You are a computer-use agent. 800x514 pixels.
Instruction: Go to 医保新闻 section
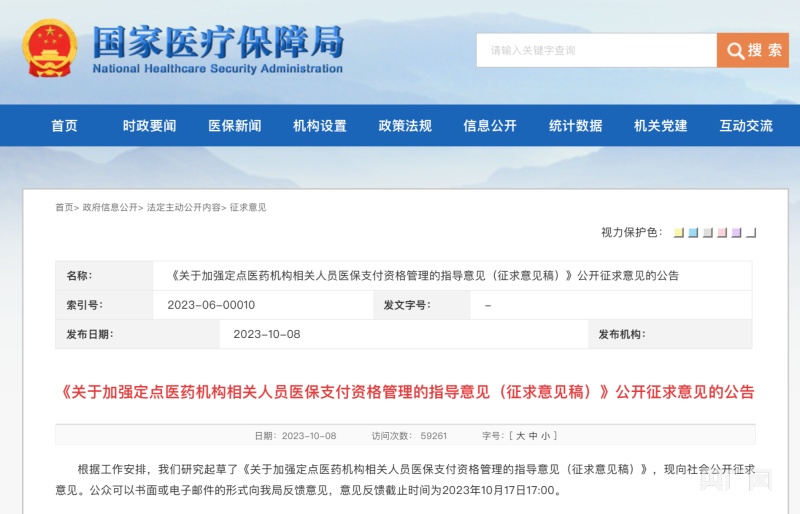pyautogui.click(x=234, y=126)
